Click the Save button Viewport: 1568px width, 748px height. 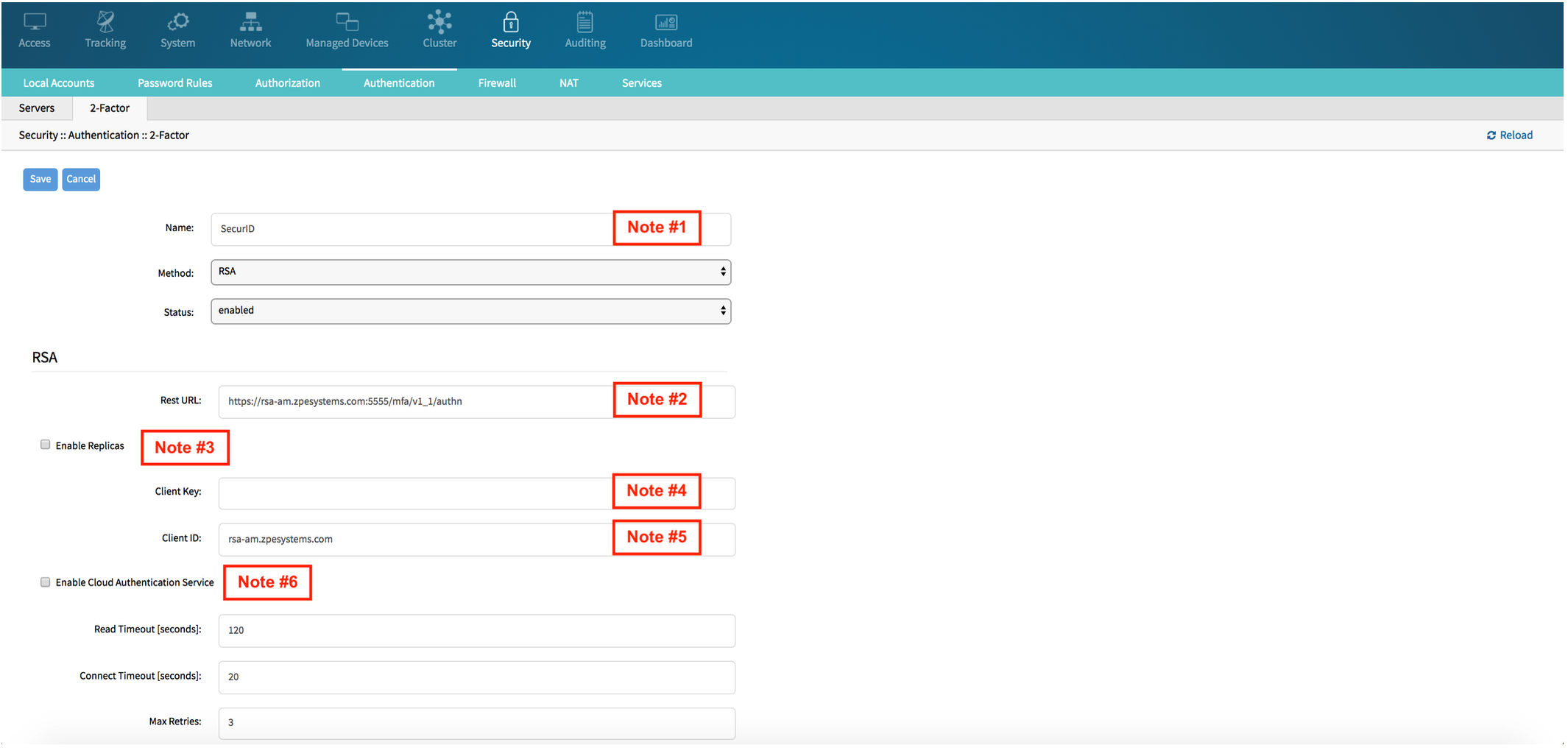coord(40,180)
